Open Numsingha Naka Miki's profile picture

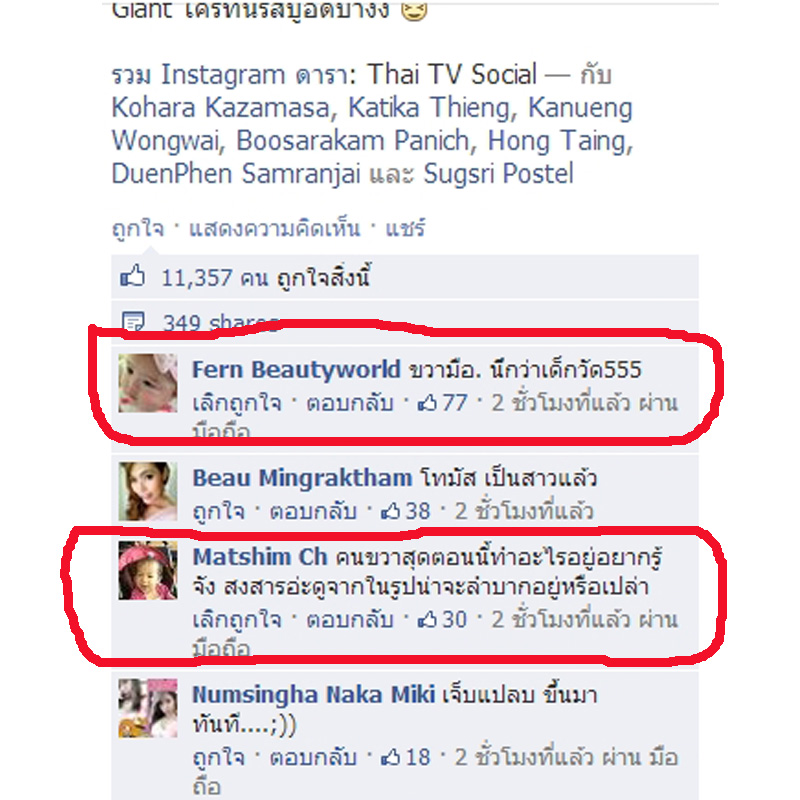point(148,708)
